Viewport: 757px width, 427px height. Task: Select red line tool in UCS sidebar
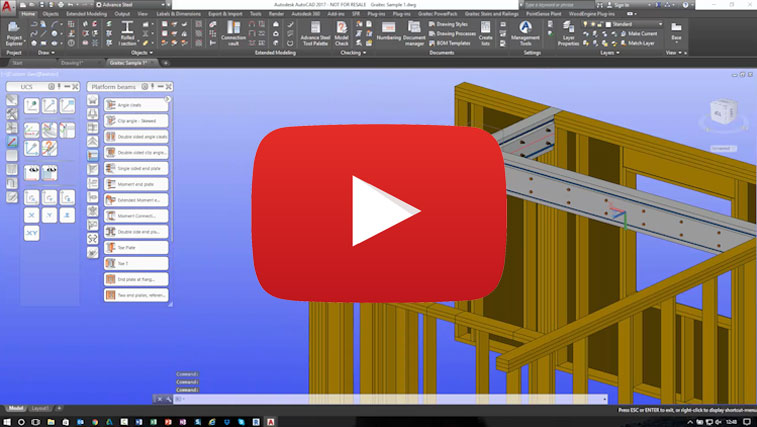(x=12, y=142)
